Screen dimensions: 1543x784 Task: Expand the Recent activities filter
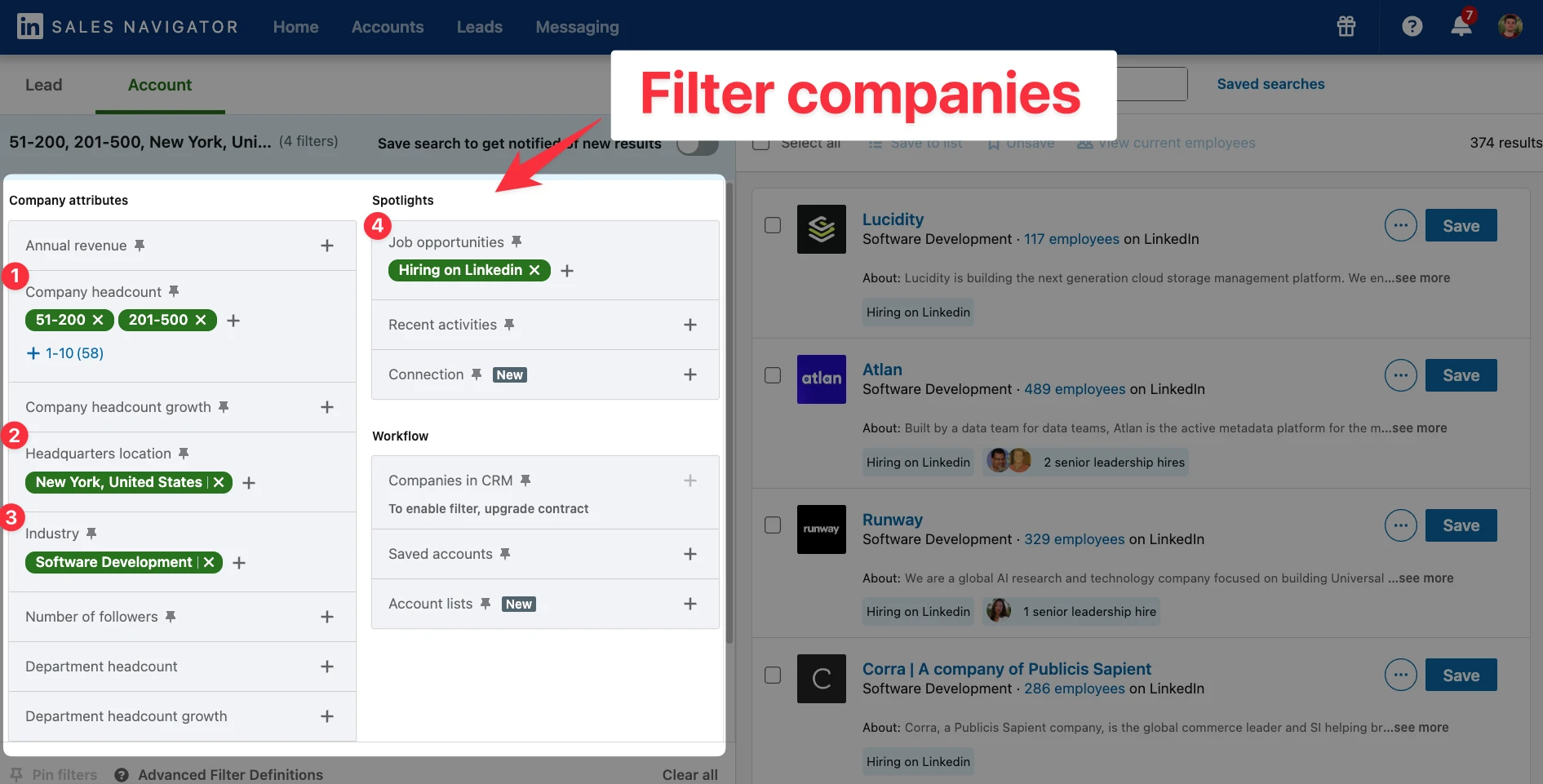pos(690,325)
